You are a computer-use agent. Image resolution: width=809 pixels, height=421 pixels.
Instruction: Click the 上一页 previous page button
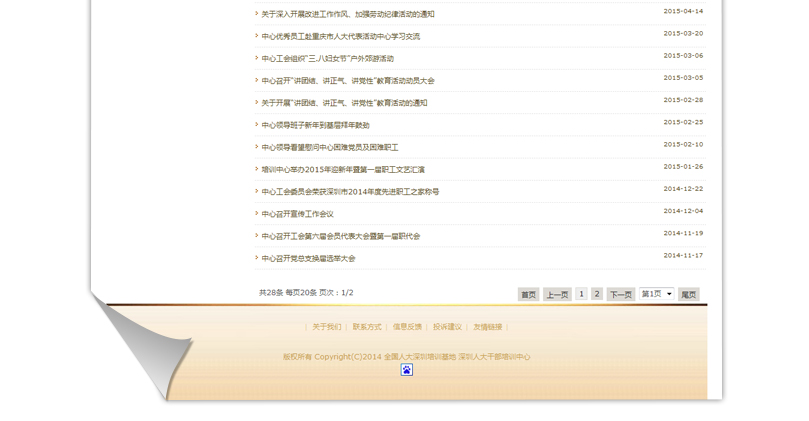[x=557, y=295]
